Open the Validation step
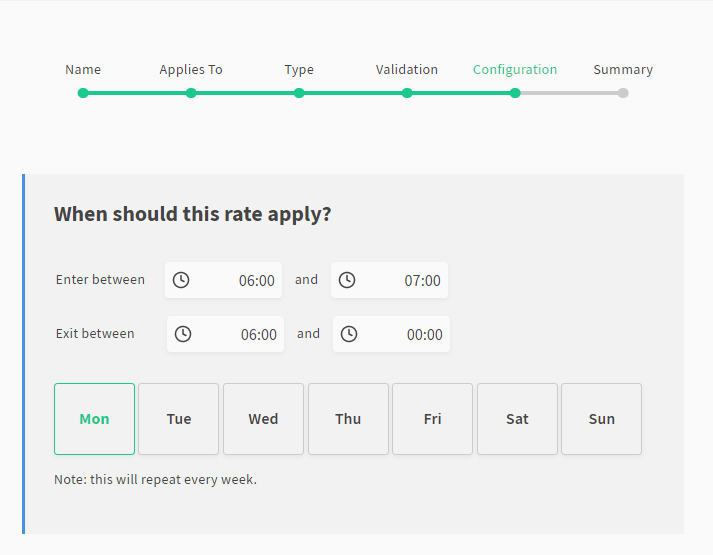The height and width of the screenshot is (555, 713). pyautogui.click(x=407, y=92)
